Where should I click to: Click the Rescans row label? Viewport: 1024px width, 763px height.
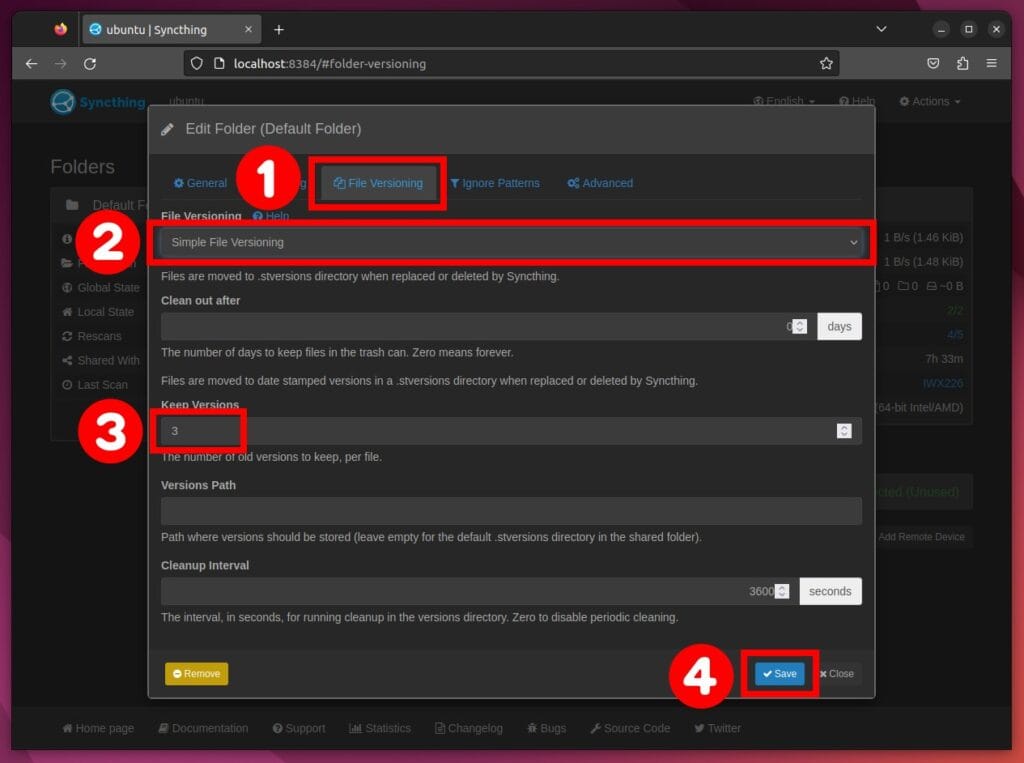pos(99,336)
